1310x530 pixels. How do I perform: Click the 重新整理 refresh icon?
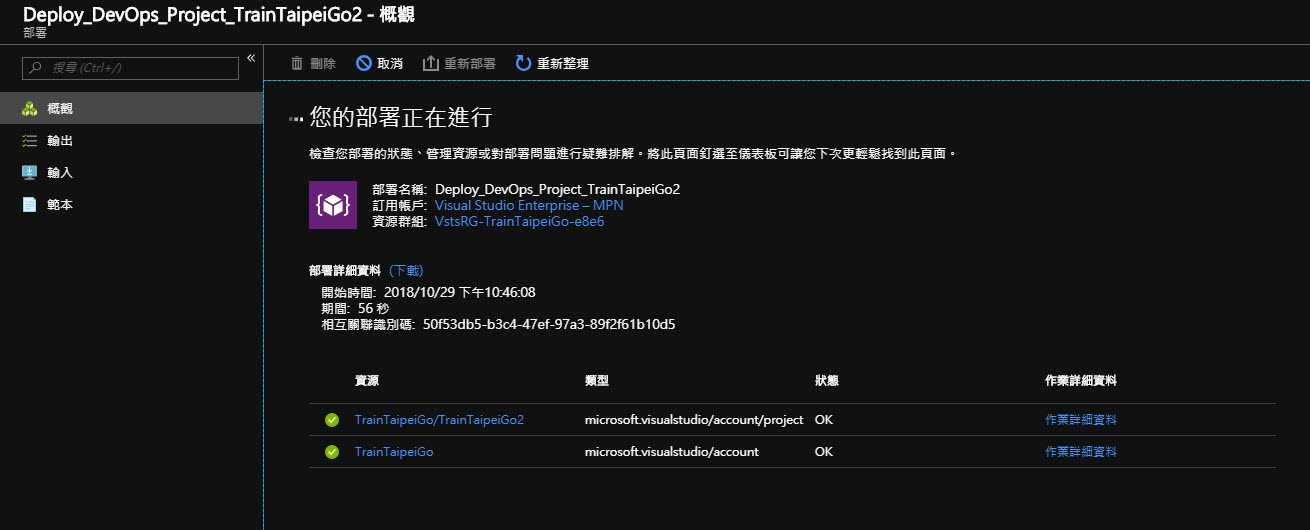click(x=523, y=63)
